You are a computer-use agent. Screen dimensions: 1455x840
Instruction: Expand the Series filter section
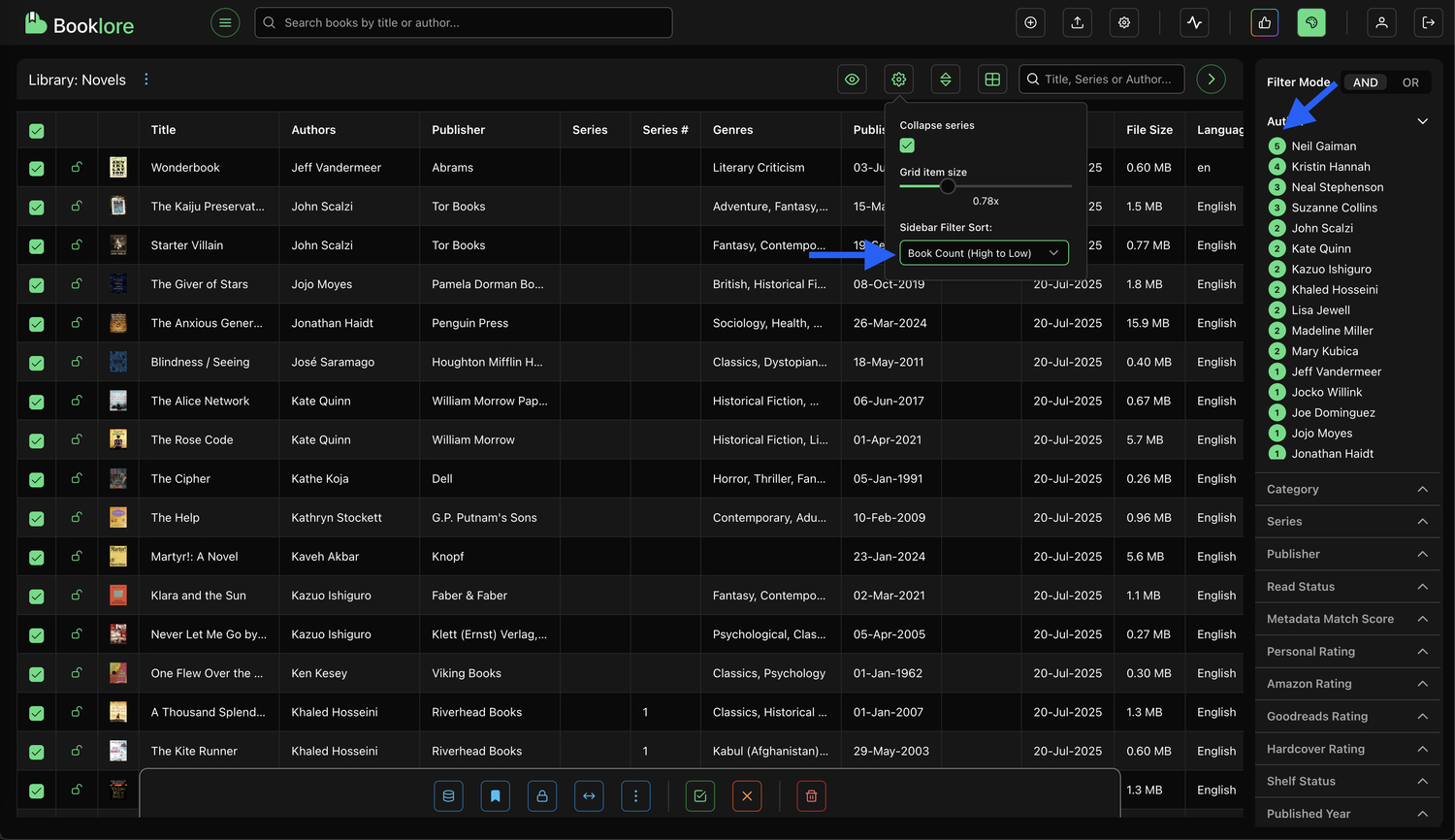[1347, 521]
